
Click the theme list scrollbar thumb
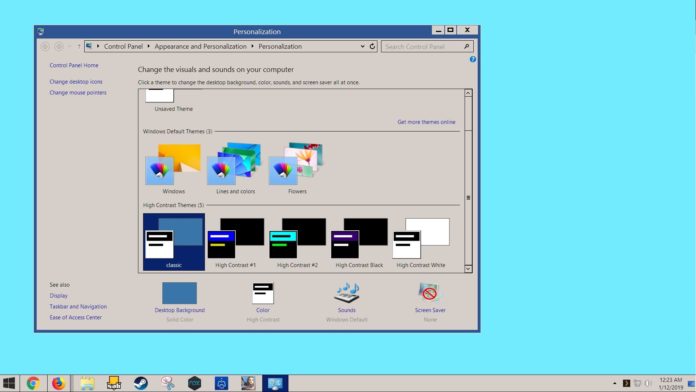coord(468,198)
